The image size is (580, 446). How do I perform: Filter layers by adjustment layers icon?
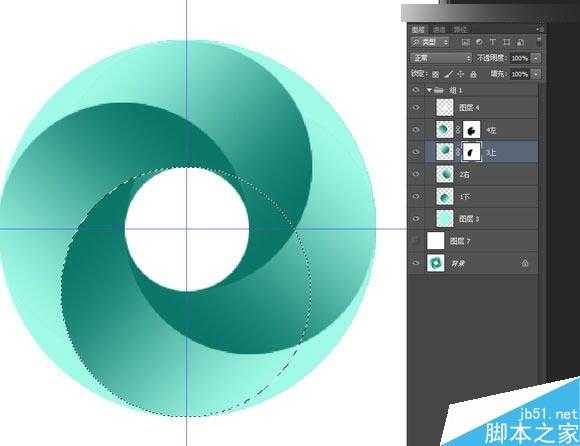click(x=479, y=42)
